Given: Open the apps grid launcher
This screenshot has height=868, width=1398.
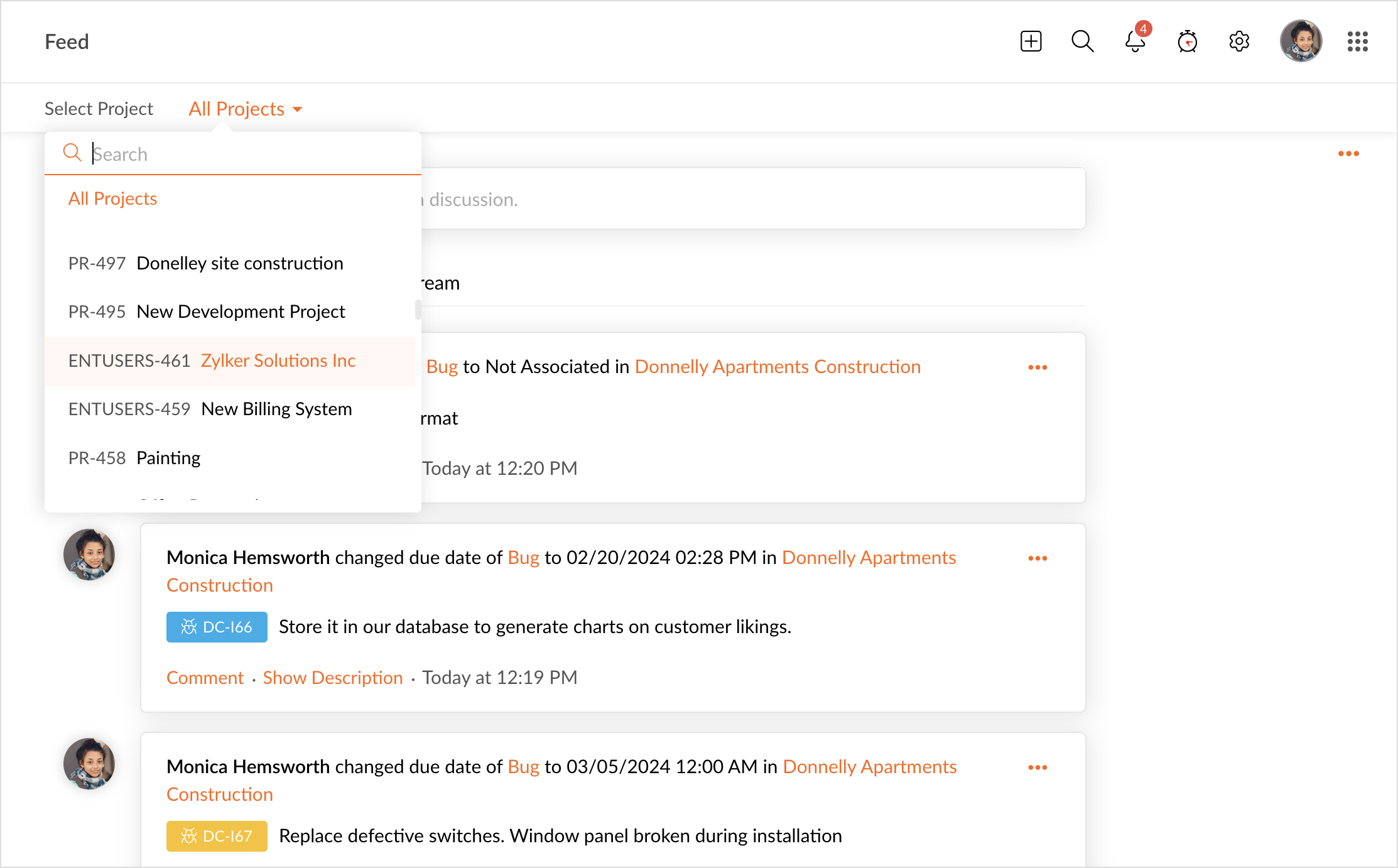Looking at the screenshot, I should point(1357,41).
